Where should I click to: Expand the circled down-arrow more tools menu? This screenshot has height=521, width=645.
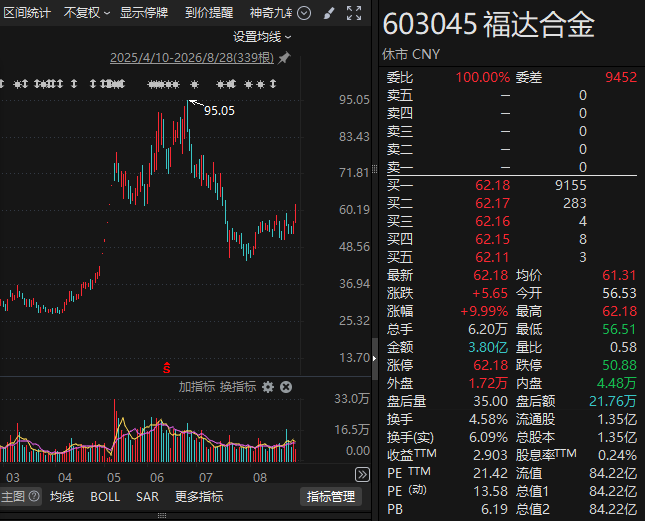304,13
